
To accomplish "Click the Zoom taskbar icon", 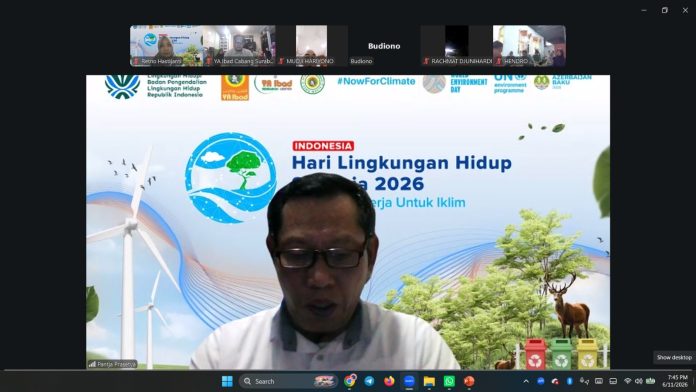I will click(409, 381).
